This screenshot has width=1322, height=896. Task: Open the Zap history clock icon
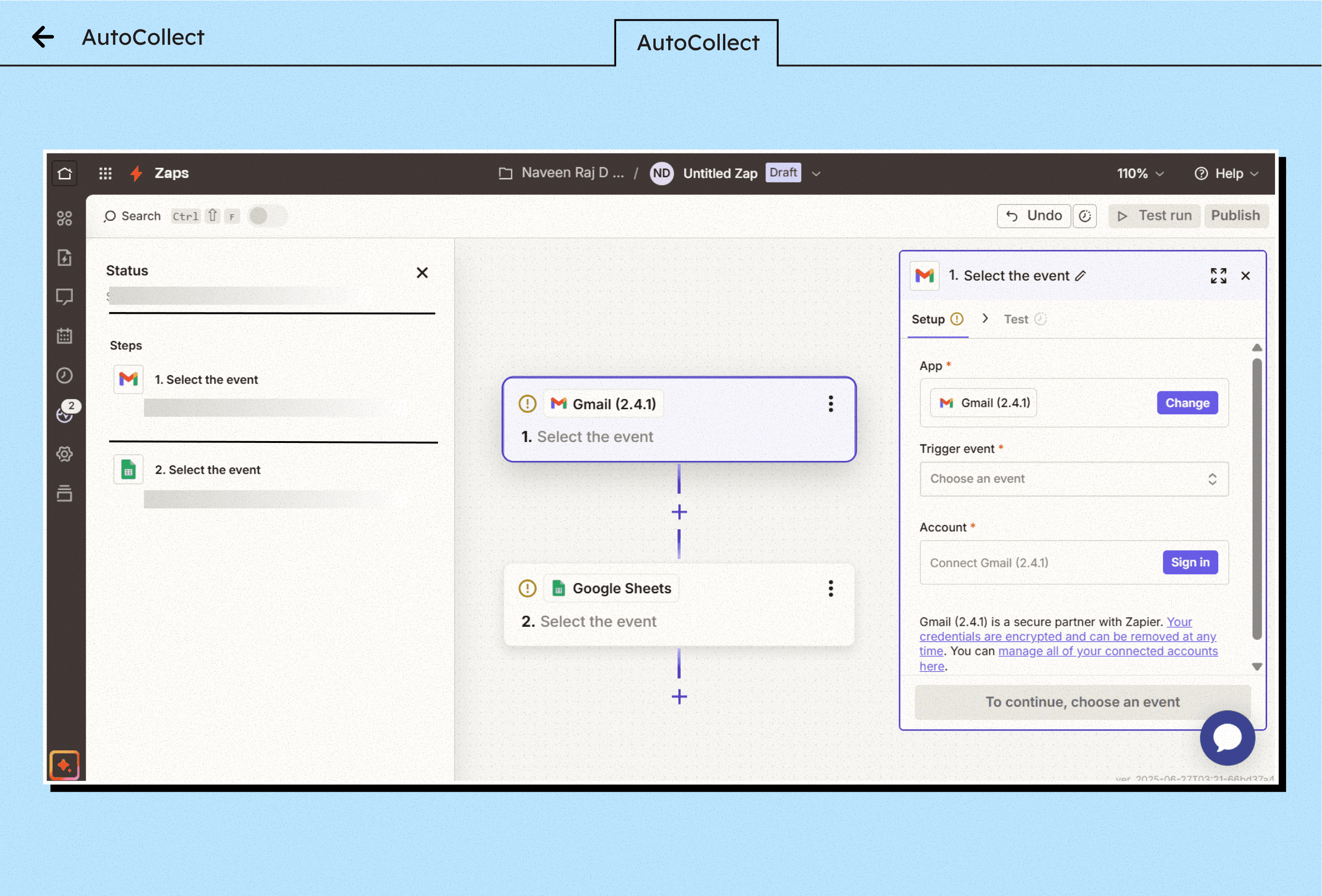[x=64, y=375]
